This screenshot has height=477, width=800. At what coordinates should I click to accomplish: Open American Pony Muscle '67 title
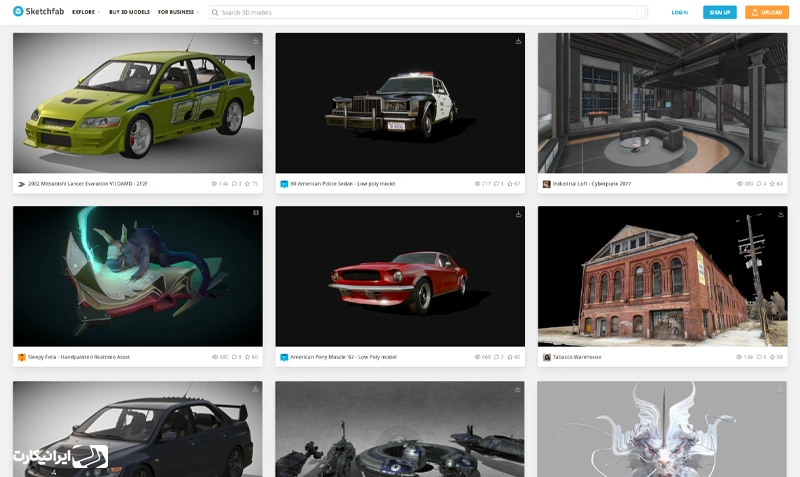[343, 357]
